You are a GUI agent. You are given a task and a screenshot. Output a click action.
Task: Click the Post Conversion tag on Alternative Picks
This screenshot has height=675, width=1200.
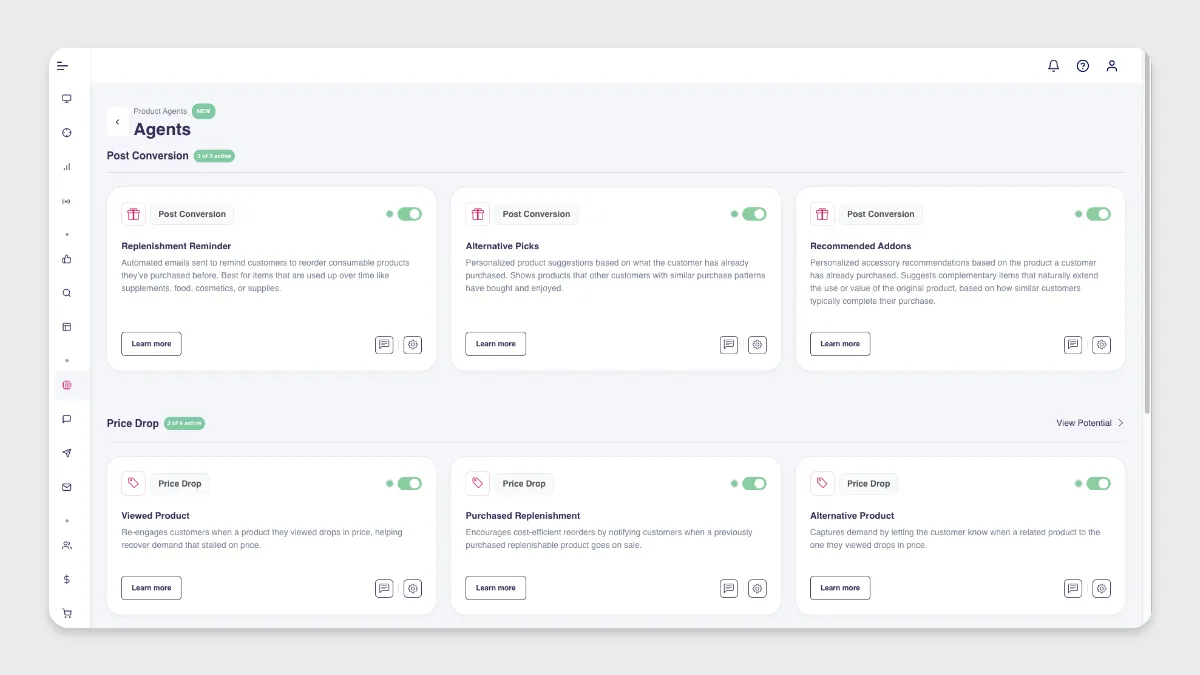(x=536, y=214)
